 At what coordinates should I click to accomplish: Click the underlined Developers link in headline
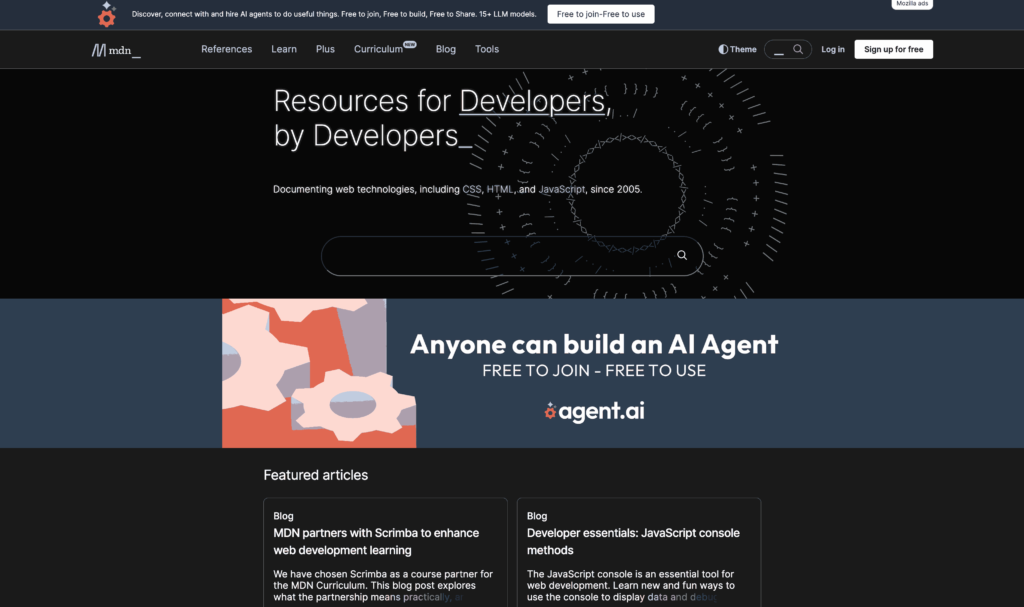(x=532, y=101)
